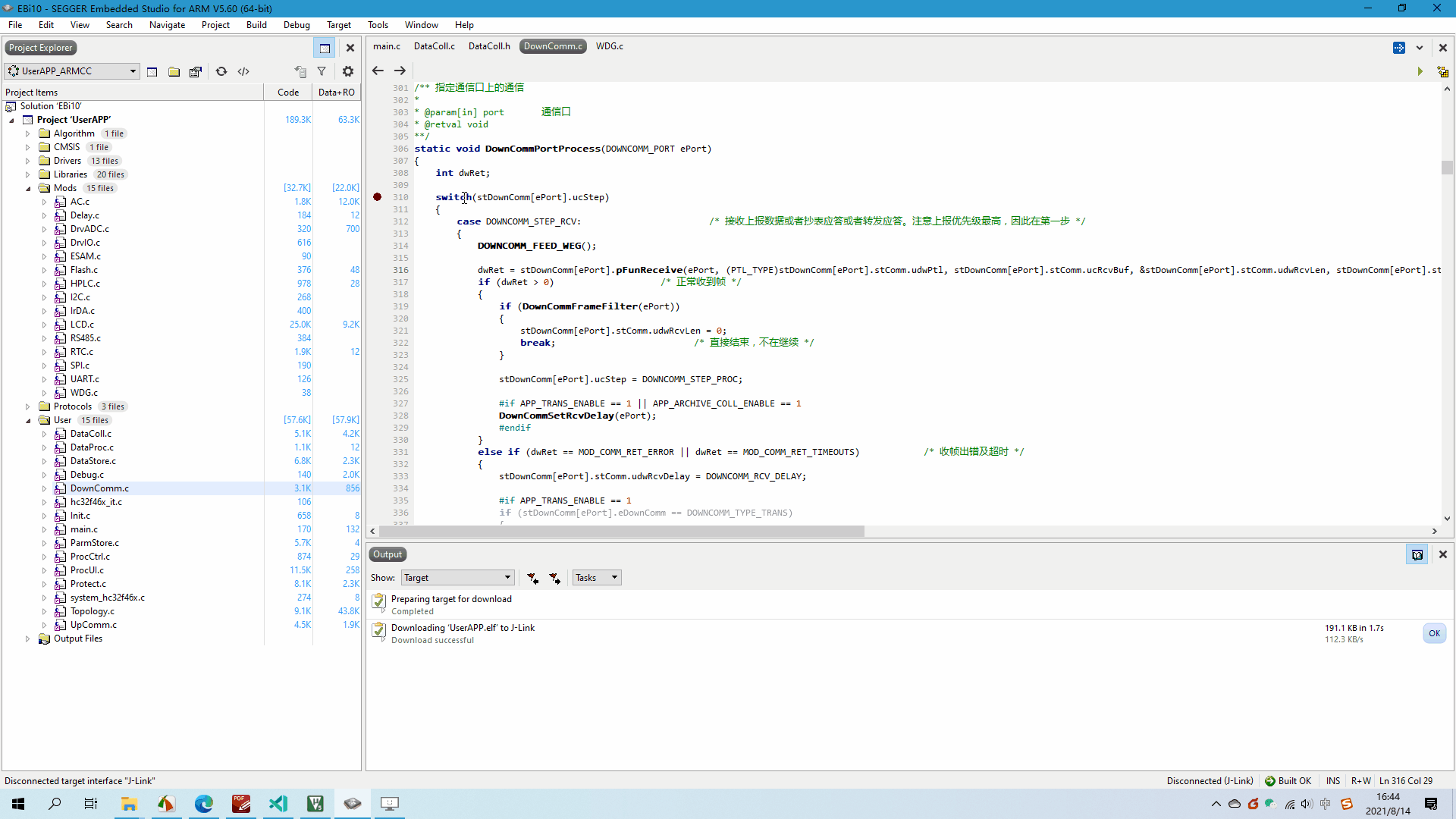
Task: Click the OK button on download result
Action: 1435,633
